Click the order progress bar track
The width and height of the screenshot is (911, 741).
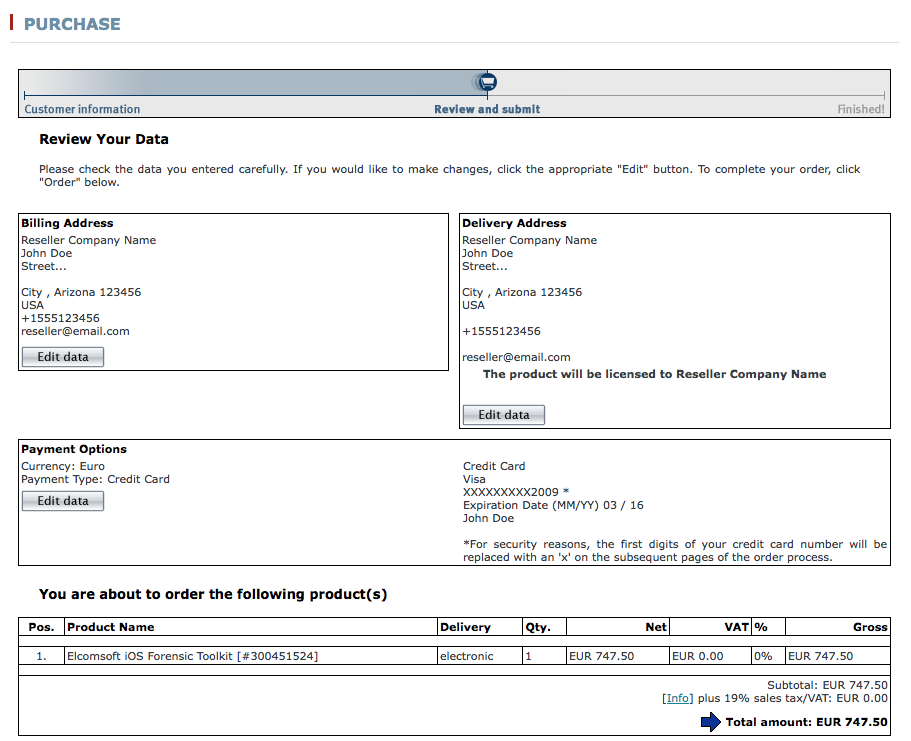250,94
